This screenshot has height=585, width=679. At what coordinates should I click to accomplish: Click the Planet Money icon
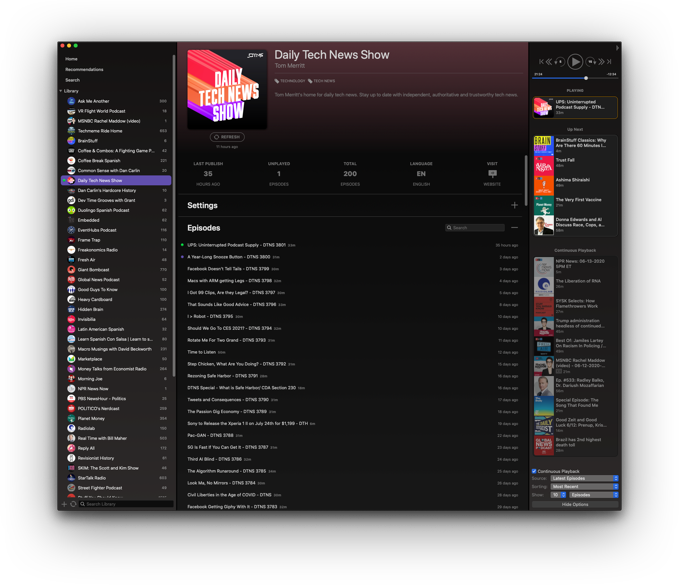[71, 419]
